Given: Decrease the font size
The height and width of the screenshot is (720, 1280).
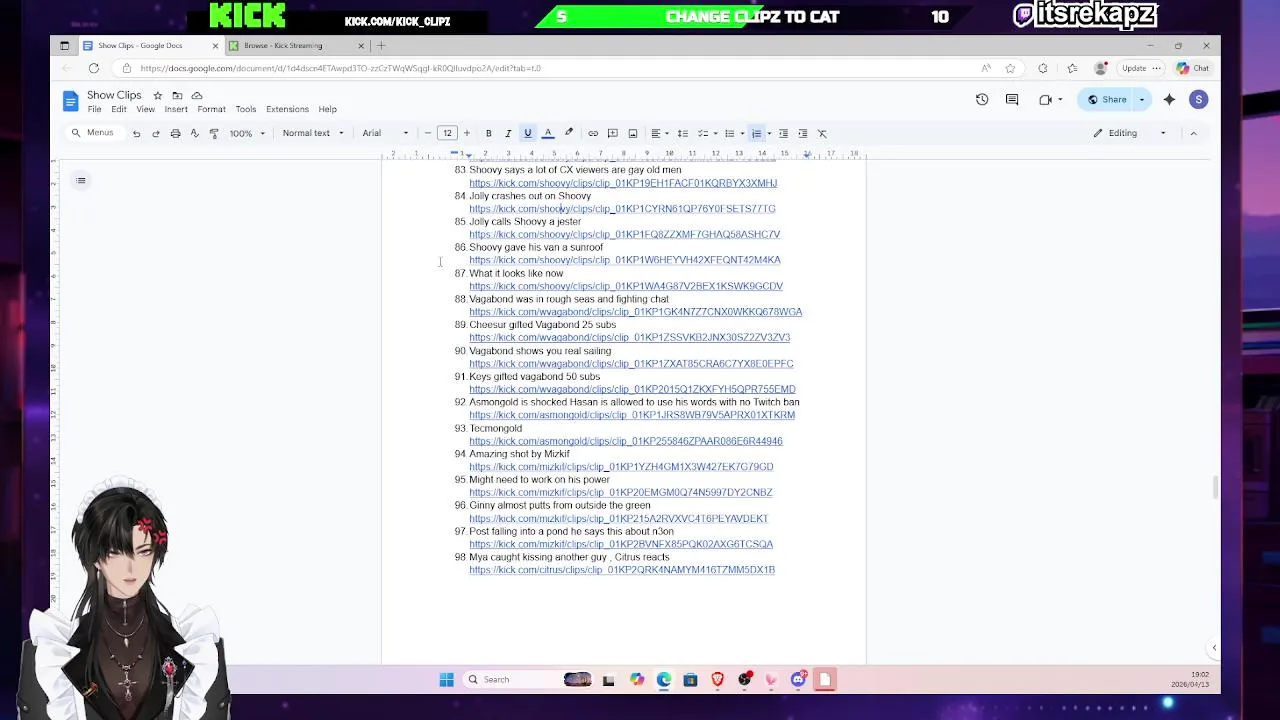Looking at the screenshot, I should click(x=428, y=133).
